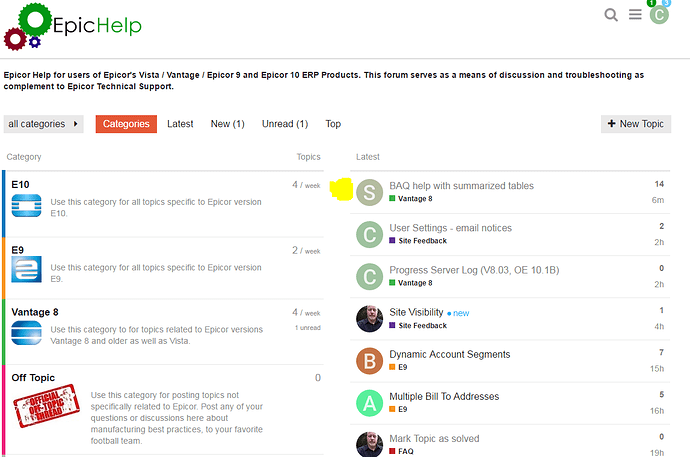This screenshot has width=690, height=457.
Task: Click the green C user avatar
Action: pos(659,15)
